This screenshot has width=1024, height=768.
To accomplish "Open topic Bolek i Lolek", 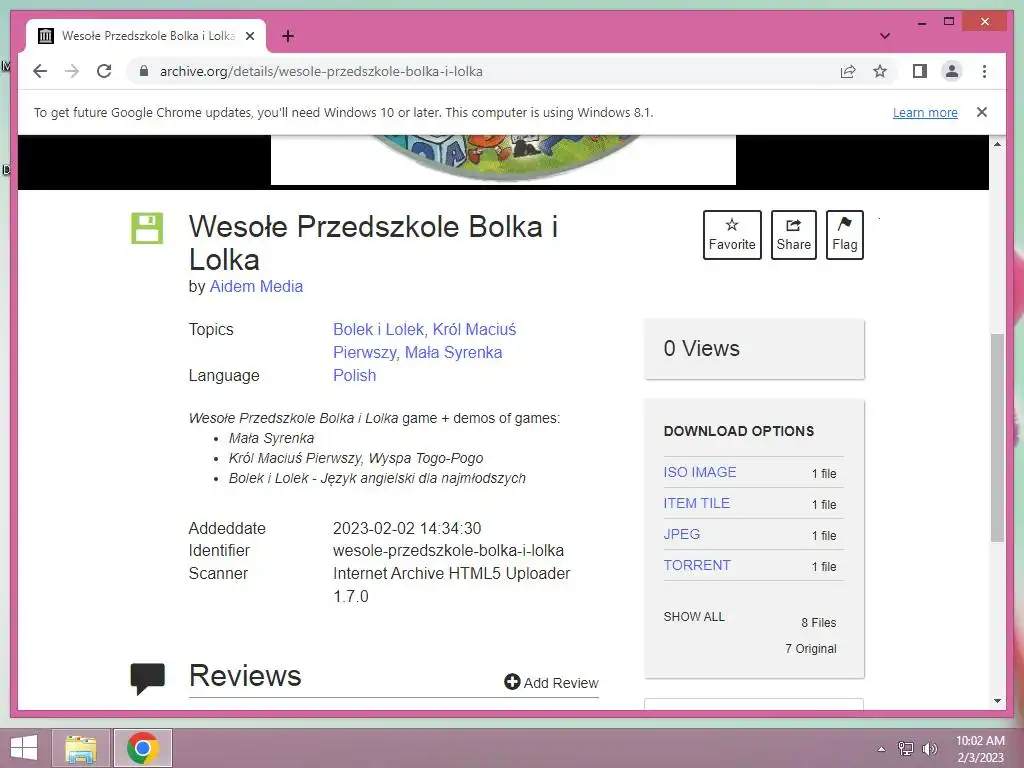I will (x=379, y=329).
